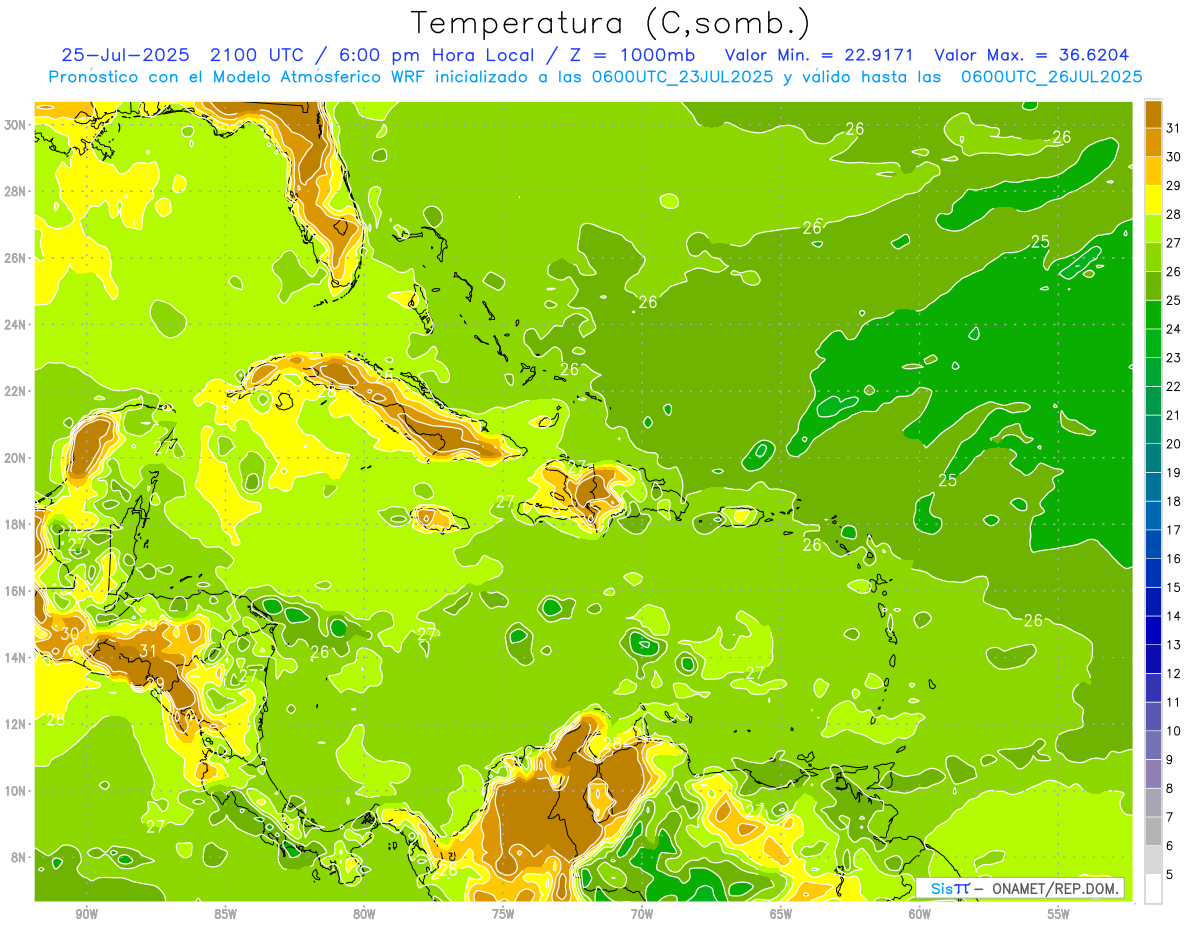Click the white swatch below 5 in the color bar
Screen dimensions: 1200x927
coord(1153,889)
